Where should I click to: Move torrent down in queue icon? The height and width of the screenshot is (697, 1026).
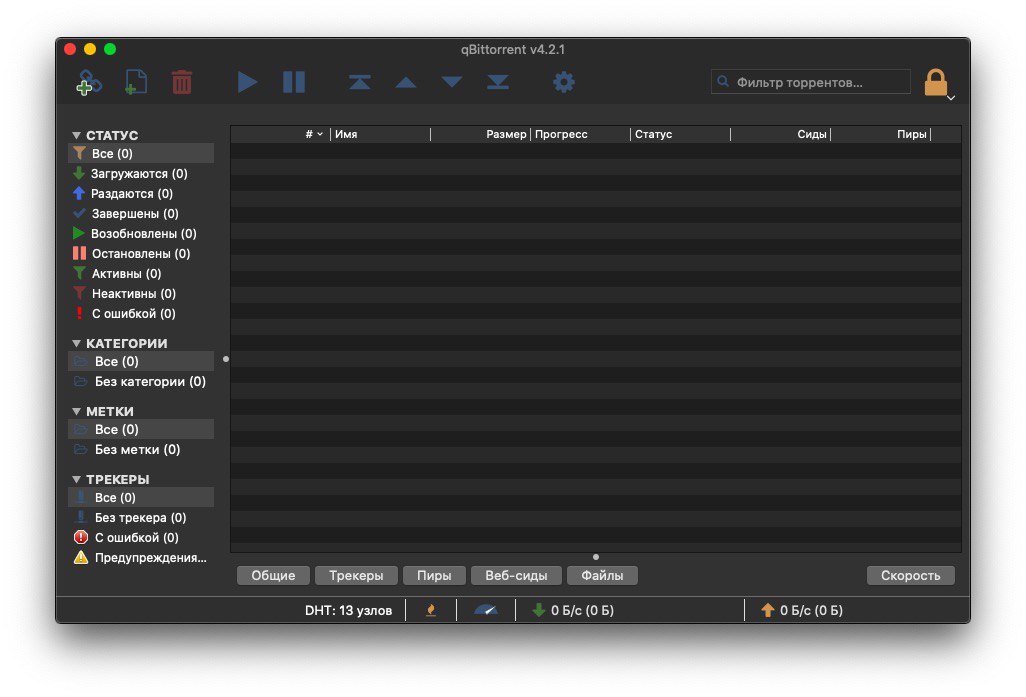(x=451, y=82)
